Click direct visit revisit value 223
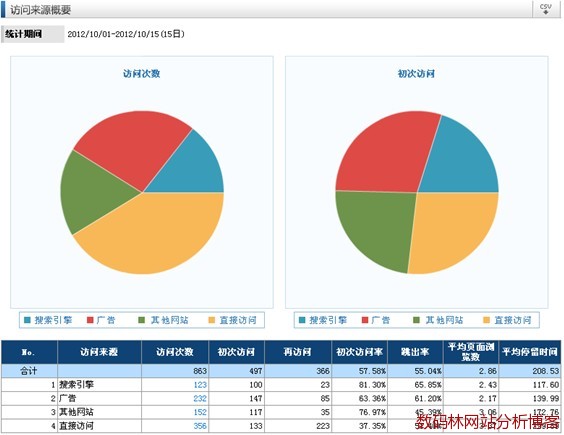 tap(323, 426)
